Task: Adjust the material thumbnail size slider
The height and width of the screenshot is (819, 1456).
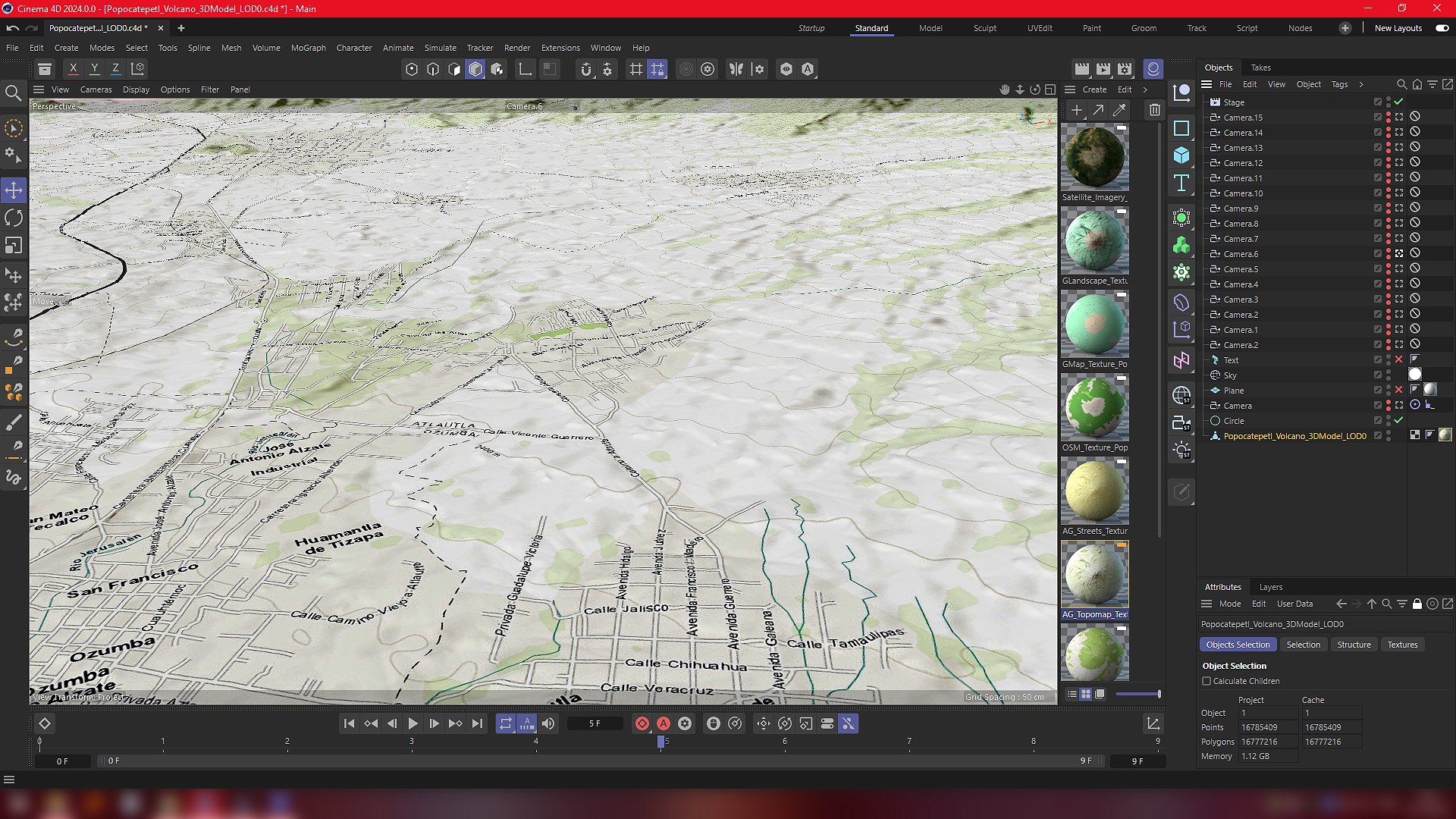Action: (x=1137, y=694)
